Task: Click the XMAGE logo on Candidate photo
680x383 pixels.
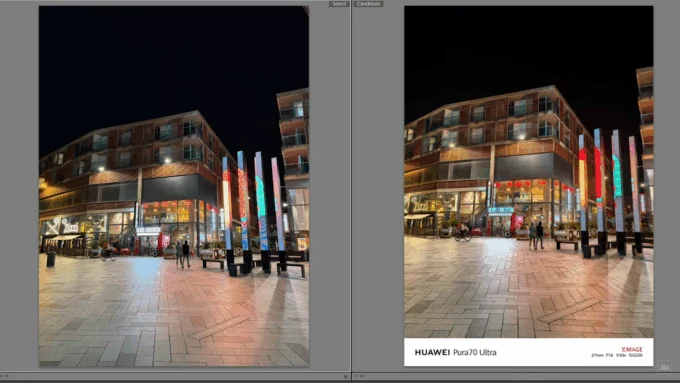Action: click(631, 349)
